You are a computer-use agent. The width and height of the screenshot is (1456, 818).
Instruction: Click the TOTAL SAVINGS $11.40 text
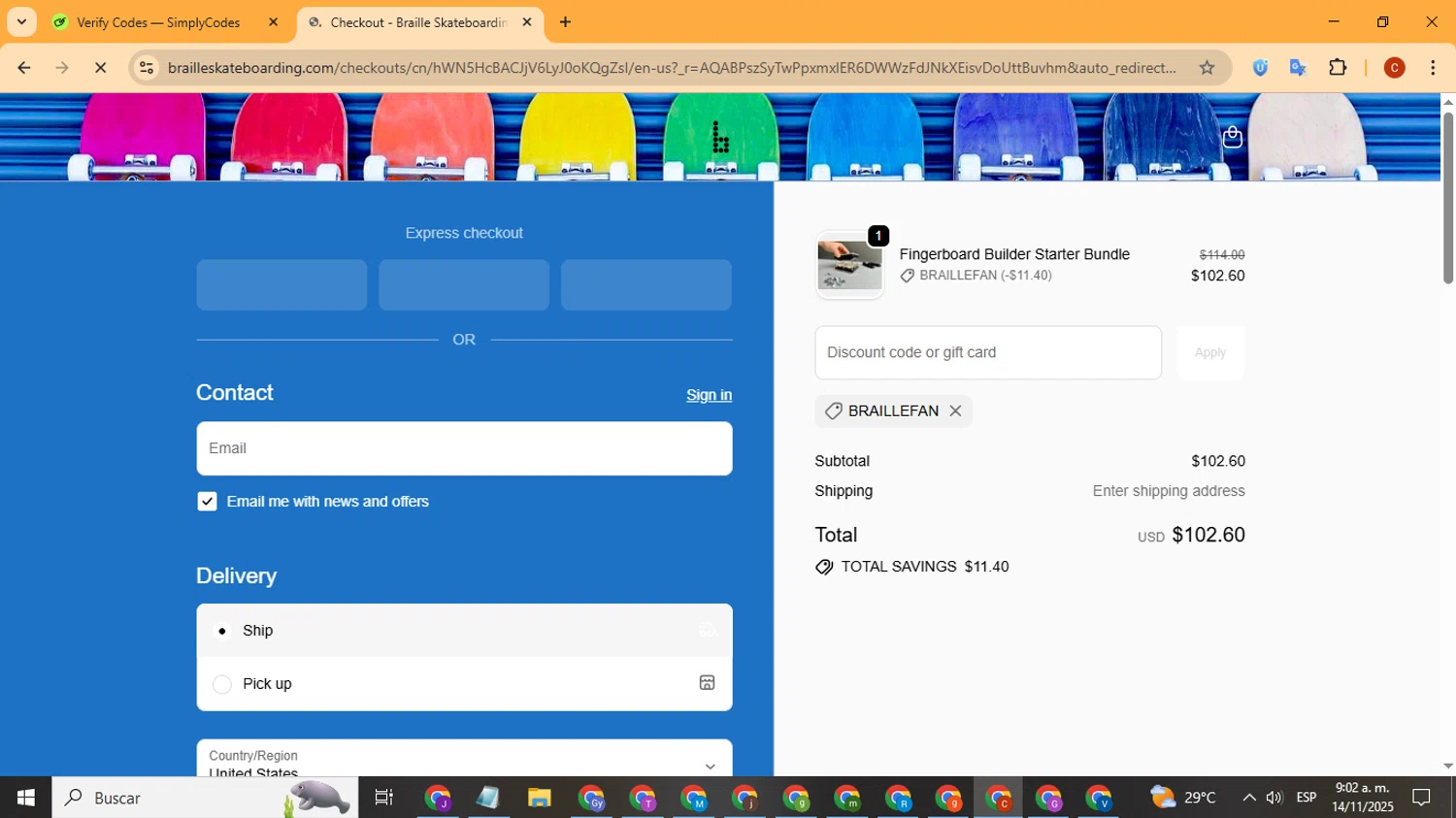click(x=925, y=567)
